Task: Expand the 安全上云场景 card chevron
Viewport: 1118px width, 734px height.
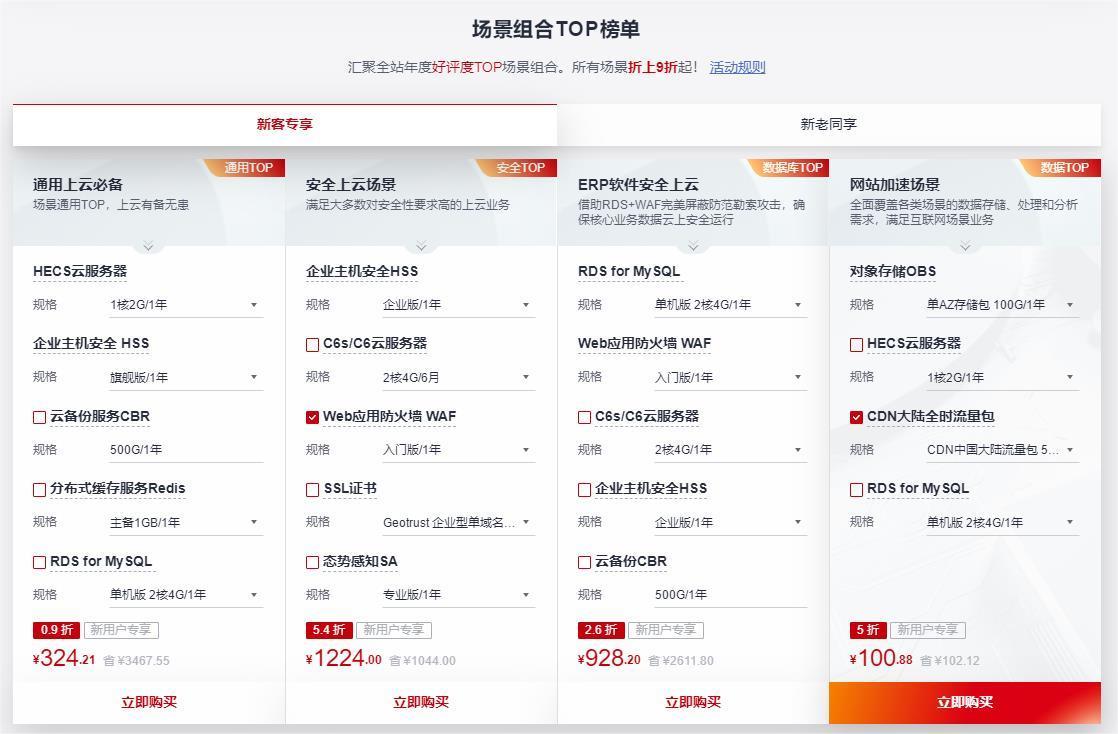Action: coord(421,246)
